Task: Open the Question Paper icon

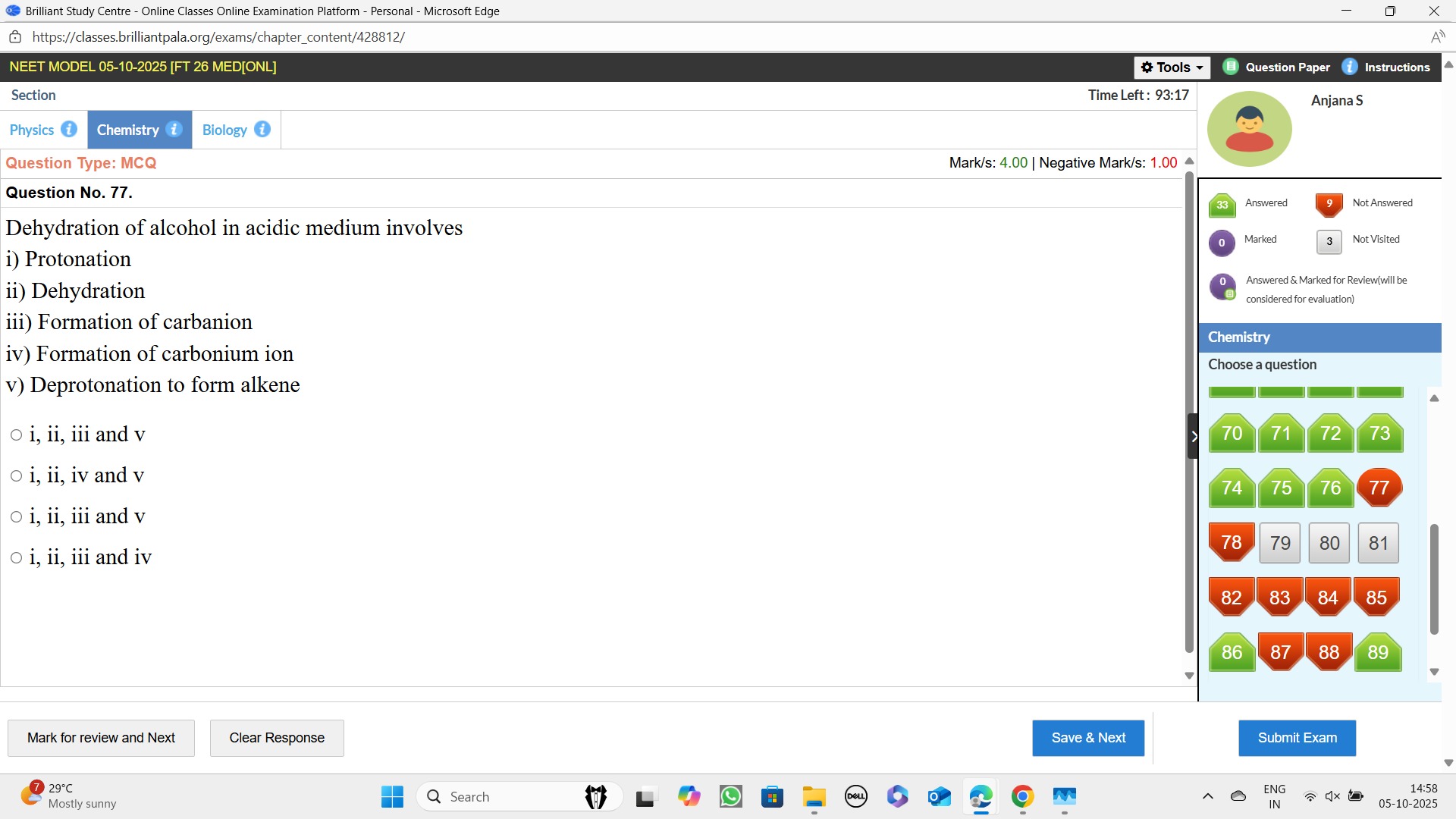Action: [x=1231, y=67]
